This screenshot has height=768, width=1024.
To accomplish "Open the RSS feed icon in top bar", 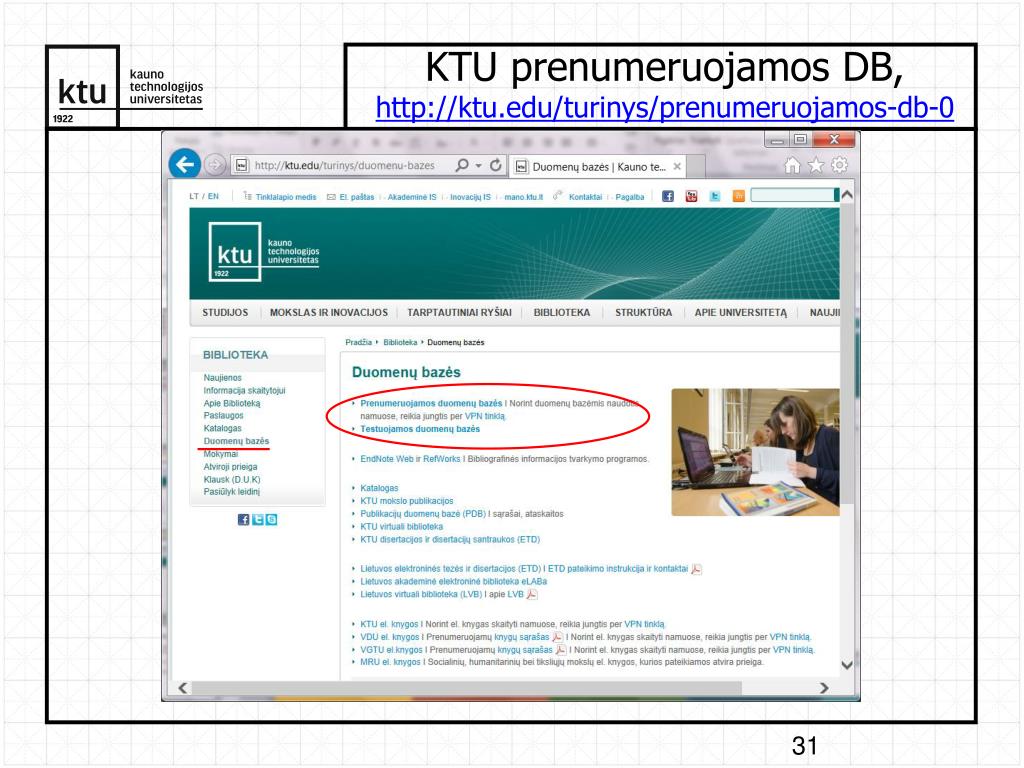I will point(739,196).
